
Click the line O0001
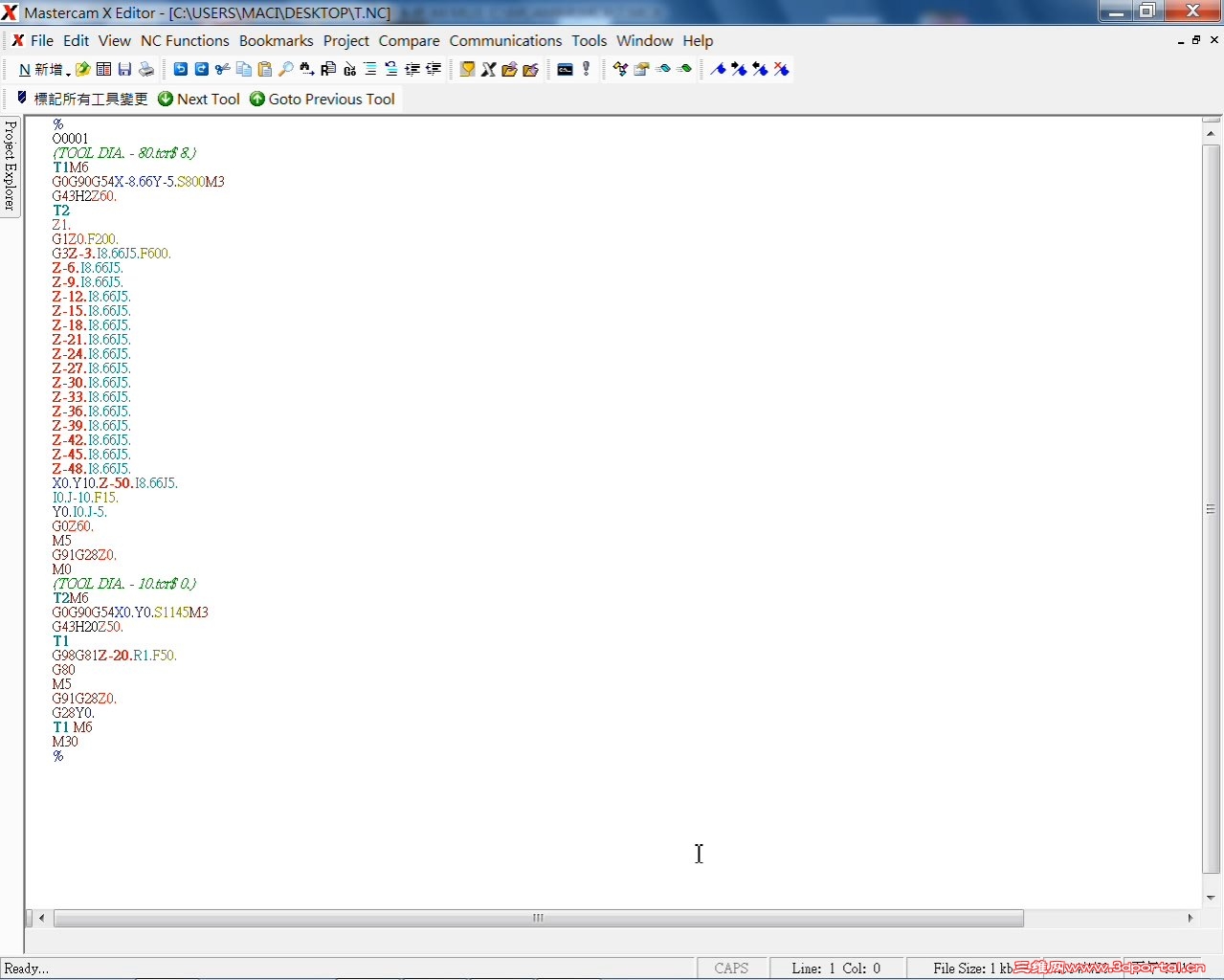point(70,139)
